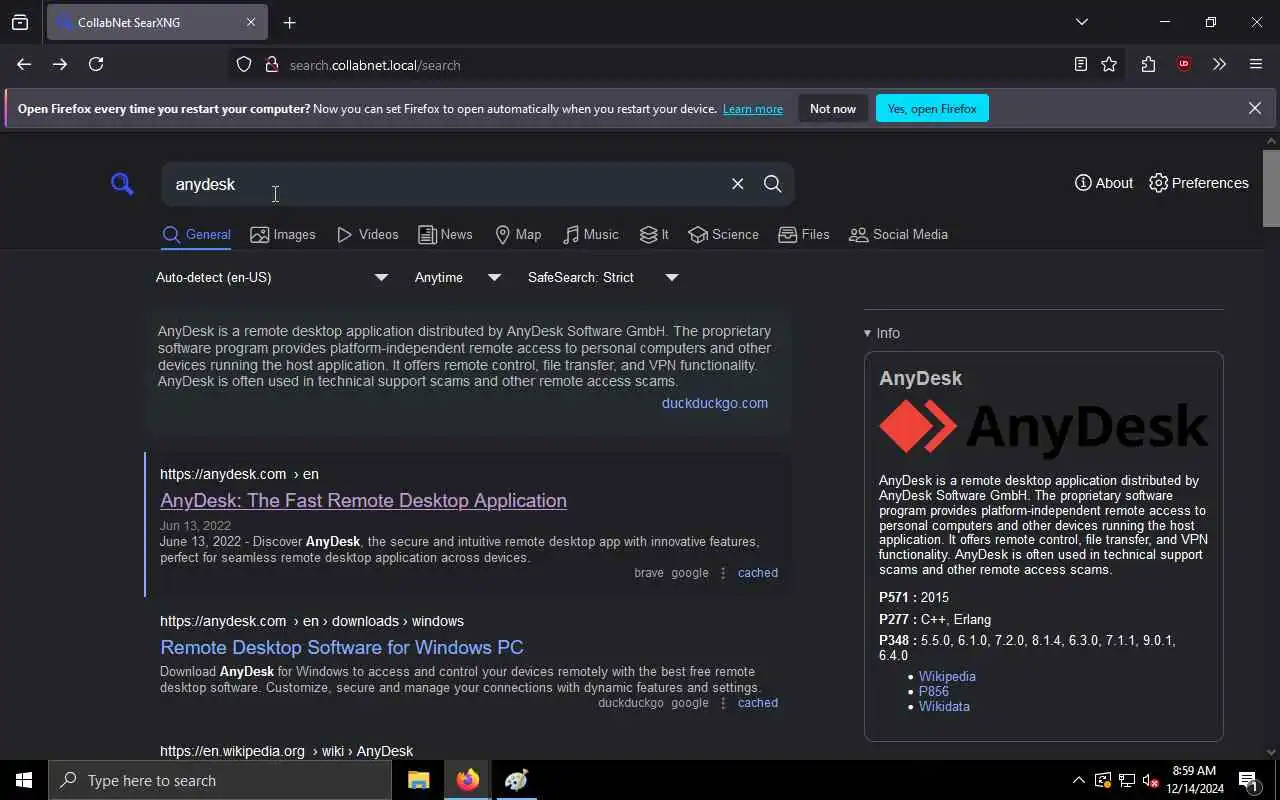Switch to the Videos tab
The image size is (1280, 800).
point(367,234)
